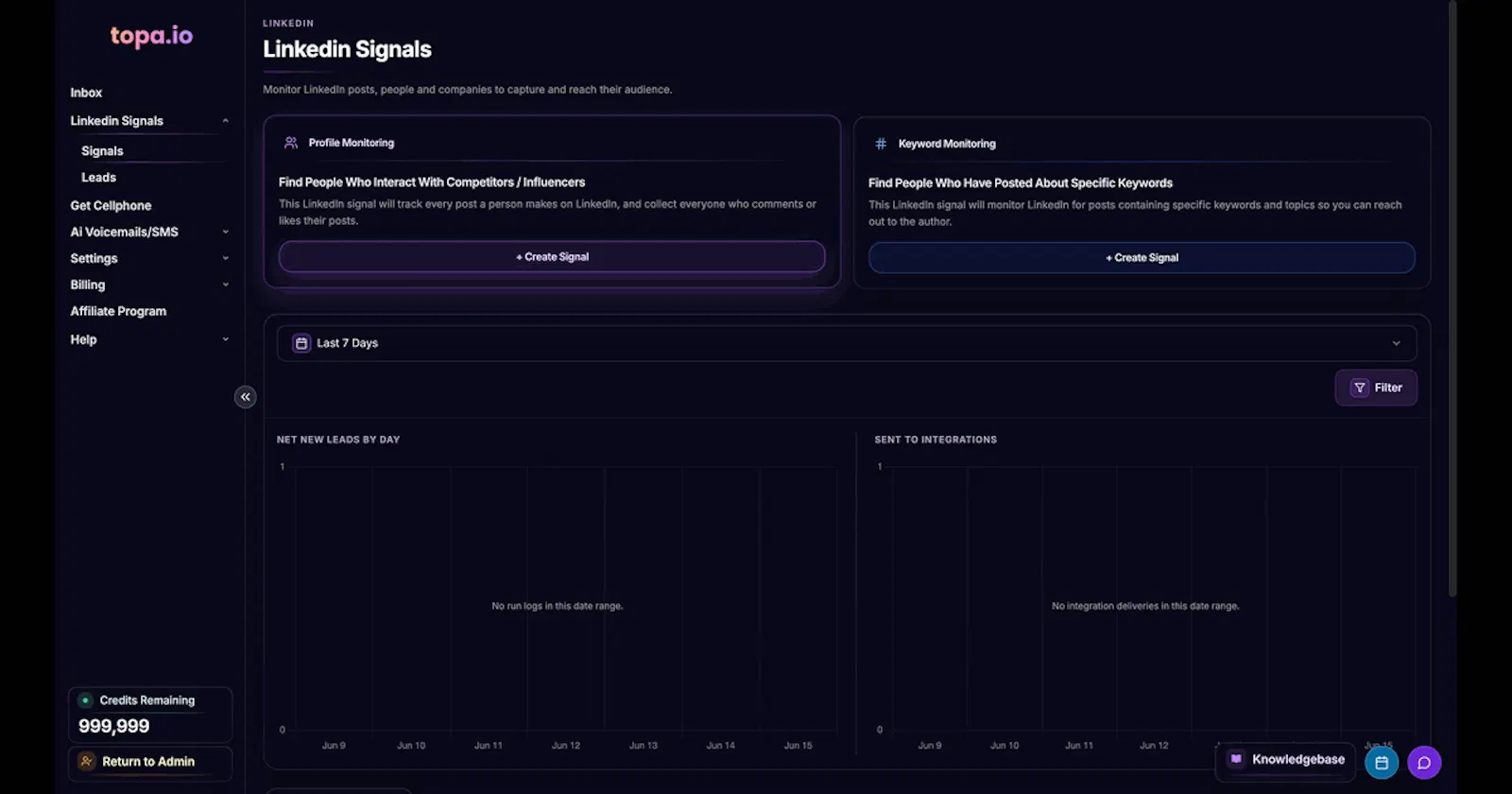Open the Filter button

click(1376, 388)
